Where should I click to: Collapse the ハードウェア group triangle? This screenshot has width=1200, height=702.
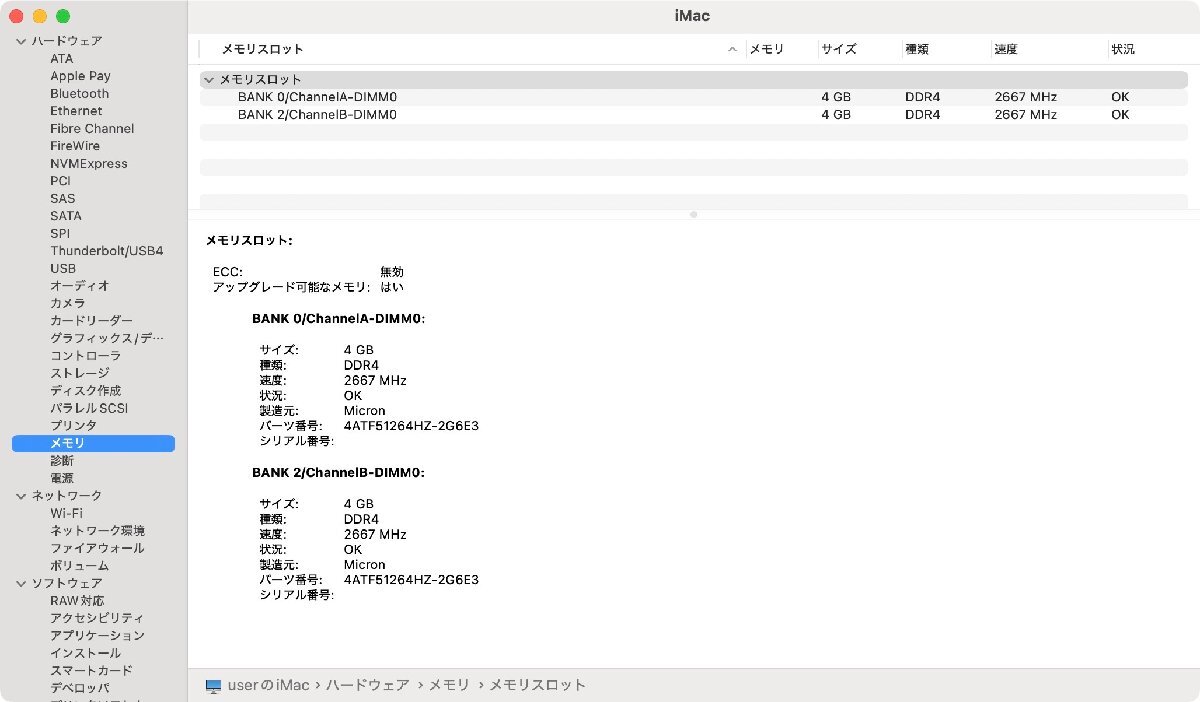(x=20, y=40)
